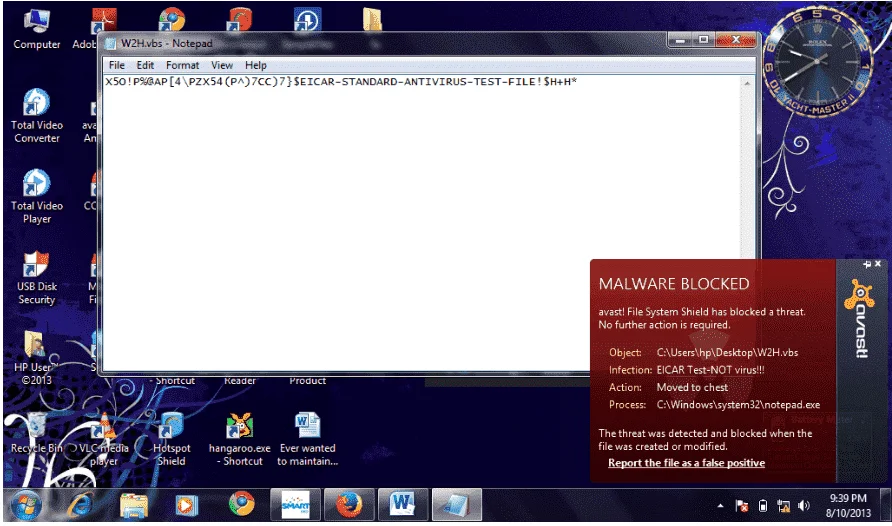Maximize the W2H.vbs Notepad window
The height and width of the screenshot is (526, 892).
click(704, 39)
